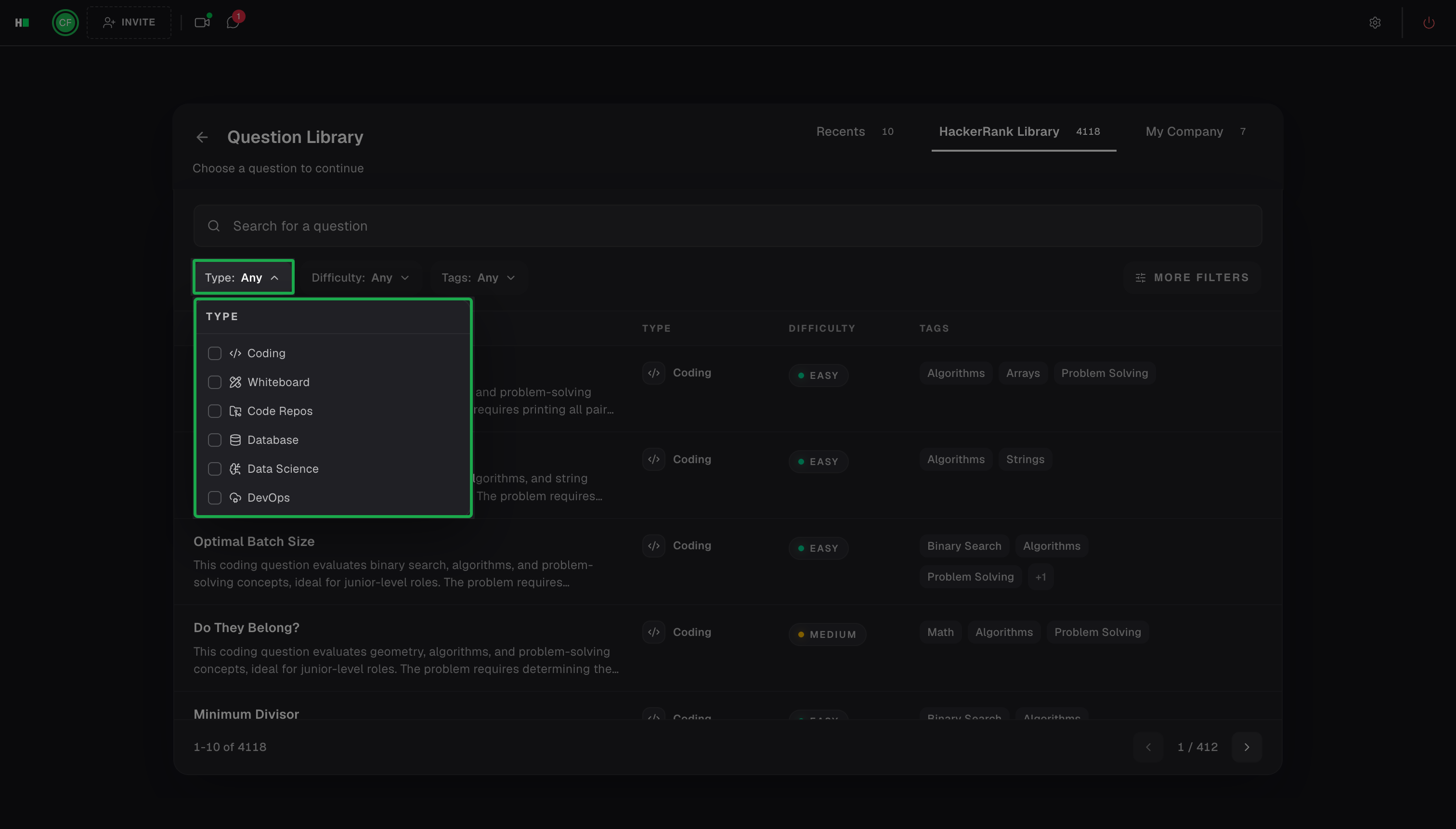The height and width of the screenshot is (829, 1456).
Task: Expand the Tags: Any dropdown
Action: 478,278
